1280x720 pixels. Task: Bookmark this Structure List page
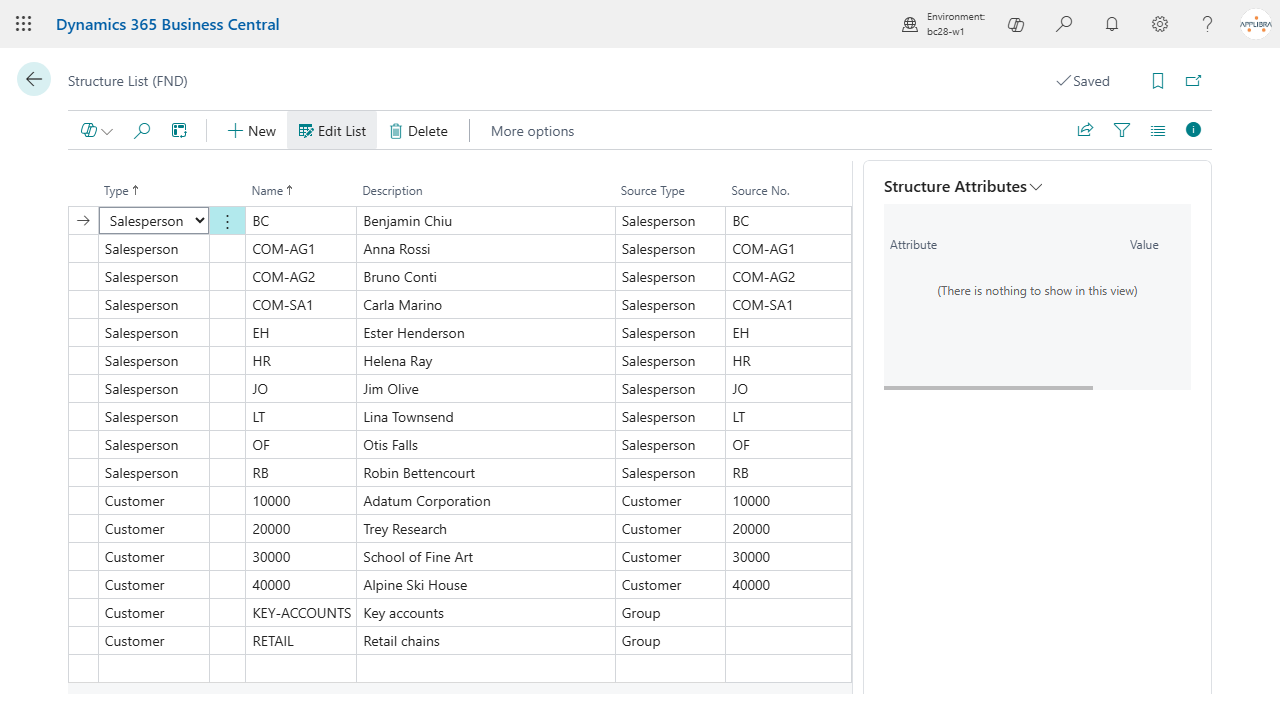click(1158, 81)
